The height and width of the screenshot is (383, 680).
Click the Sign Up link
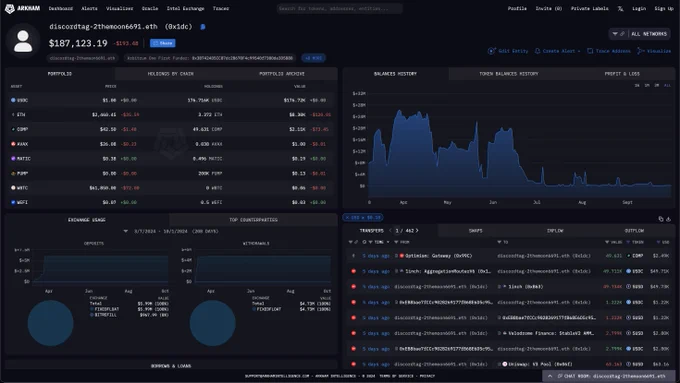click(x=664, y=9)
